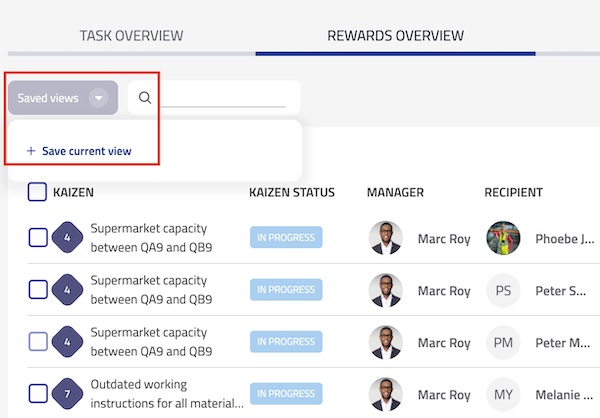This screenshot has height=418, width=600.
Task: Click Phoebe J.'s recipient profile photo
Action: (503, 238)
